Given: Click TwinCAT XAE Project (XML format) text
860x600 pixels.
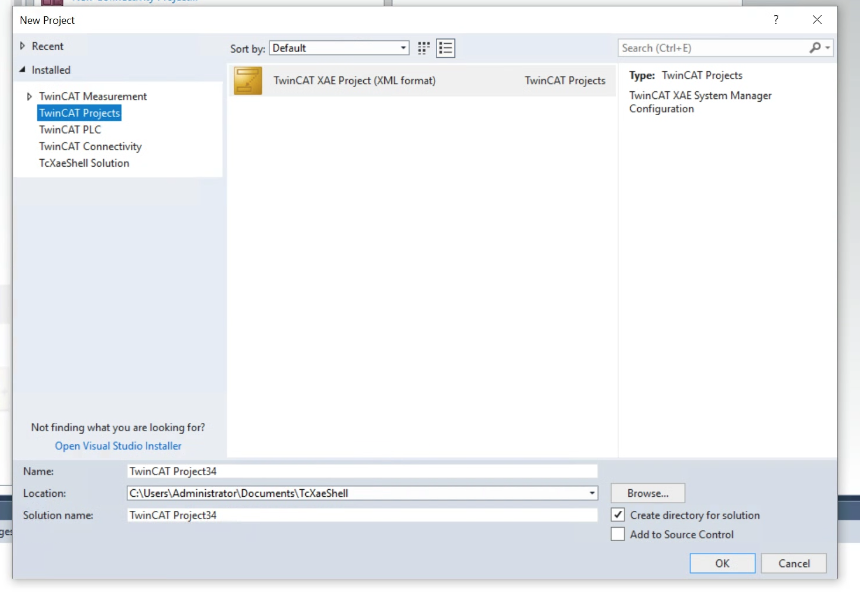Looking at the screenshot, I should click(x=354, y=81).
